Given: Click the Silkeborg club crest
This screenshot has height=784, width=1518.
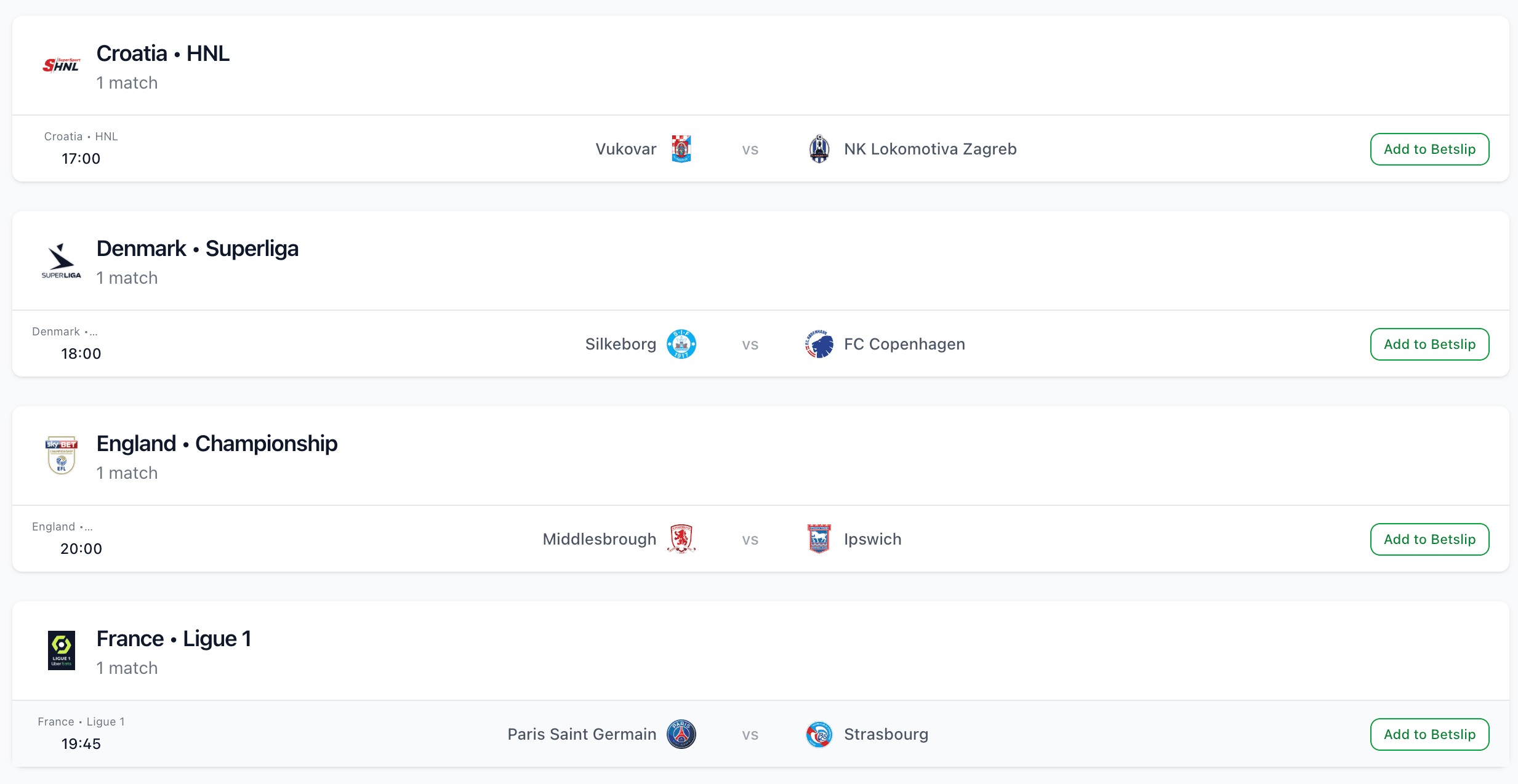Looking at the screenshot, I should pos(681,344).
